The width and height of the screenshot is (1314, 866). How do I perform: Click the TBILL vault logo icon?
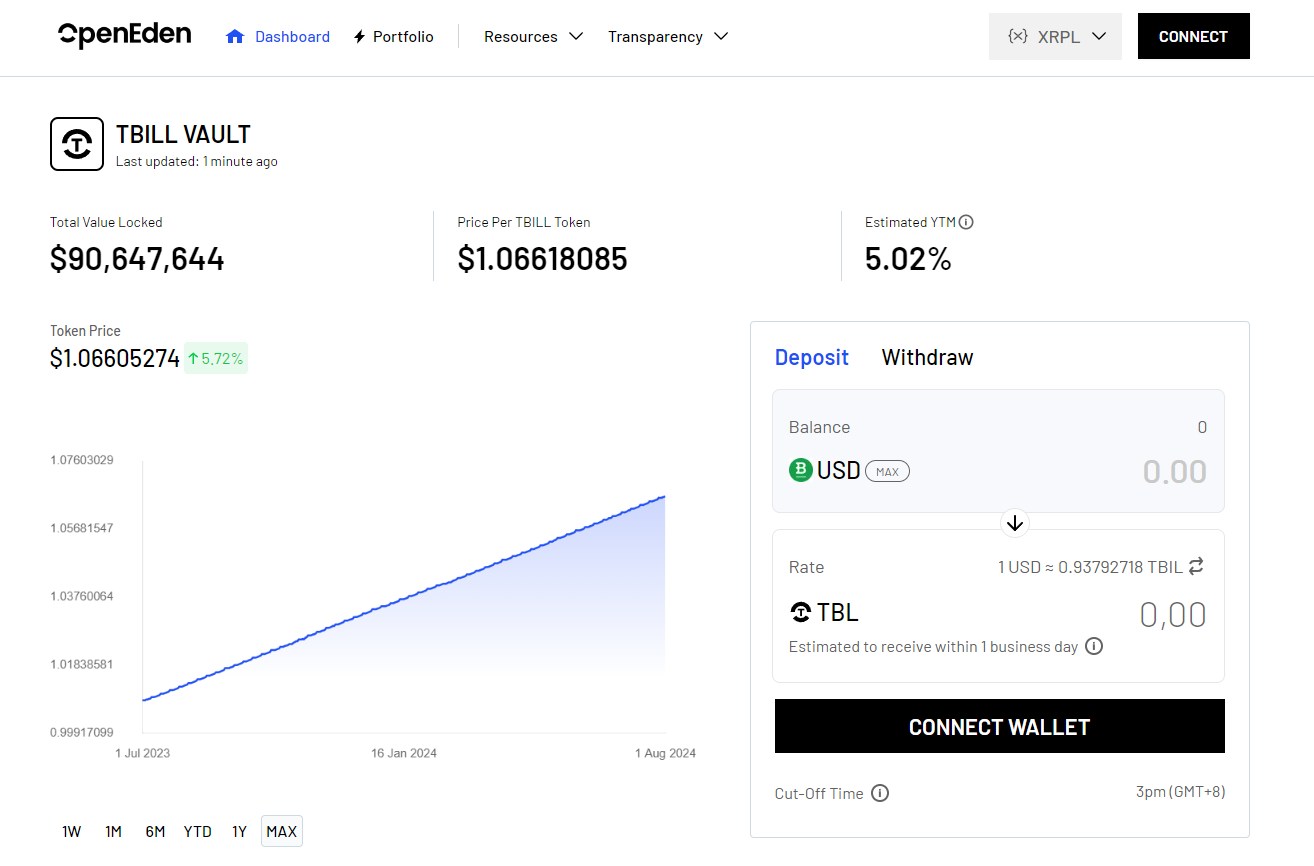(77, 144)
